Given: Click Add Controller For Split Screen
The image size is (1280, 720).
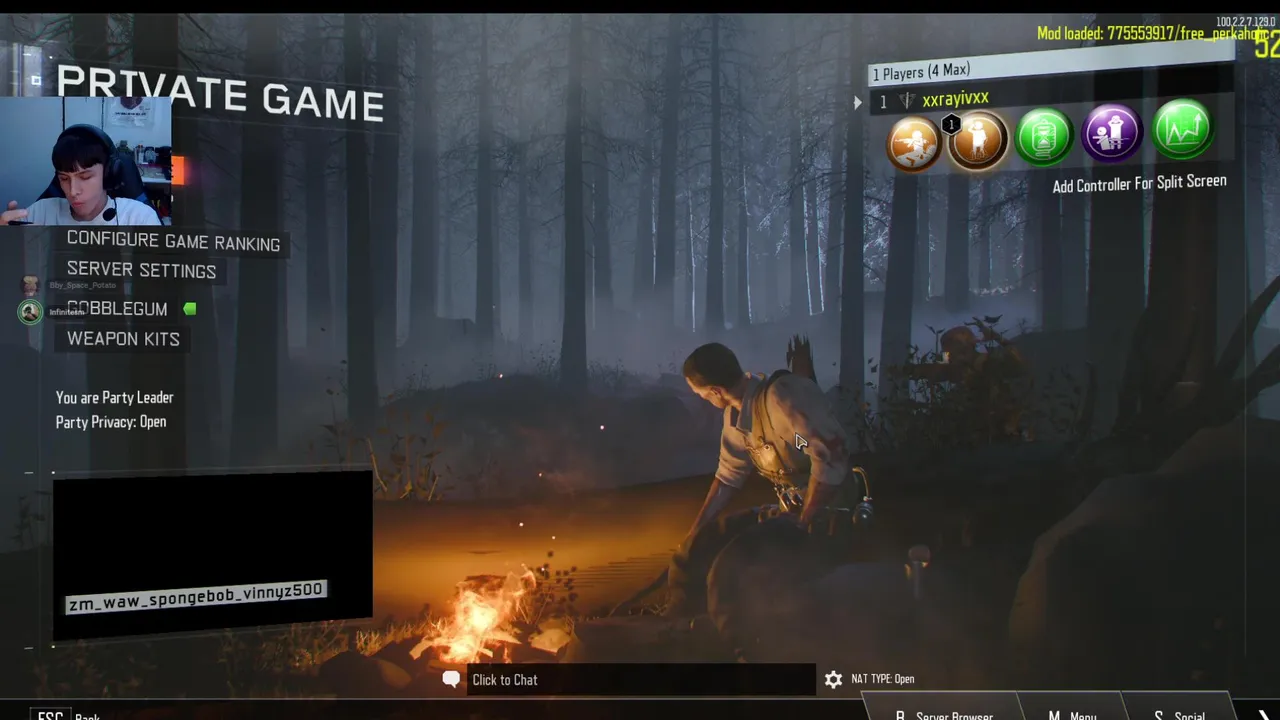Looking at the screenshot, I should pos(1139,184).
